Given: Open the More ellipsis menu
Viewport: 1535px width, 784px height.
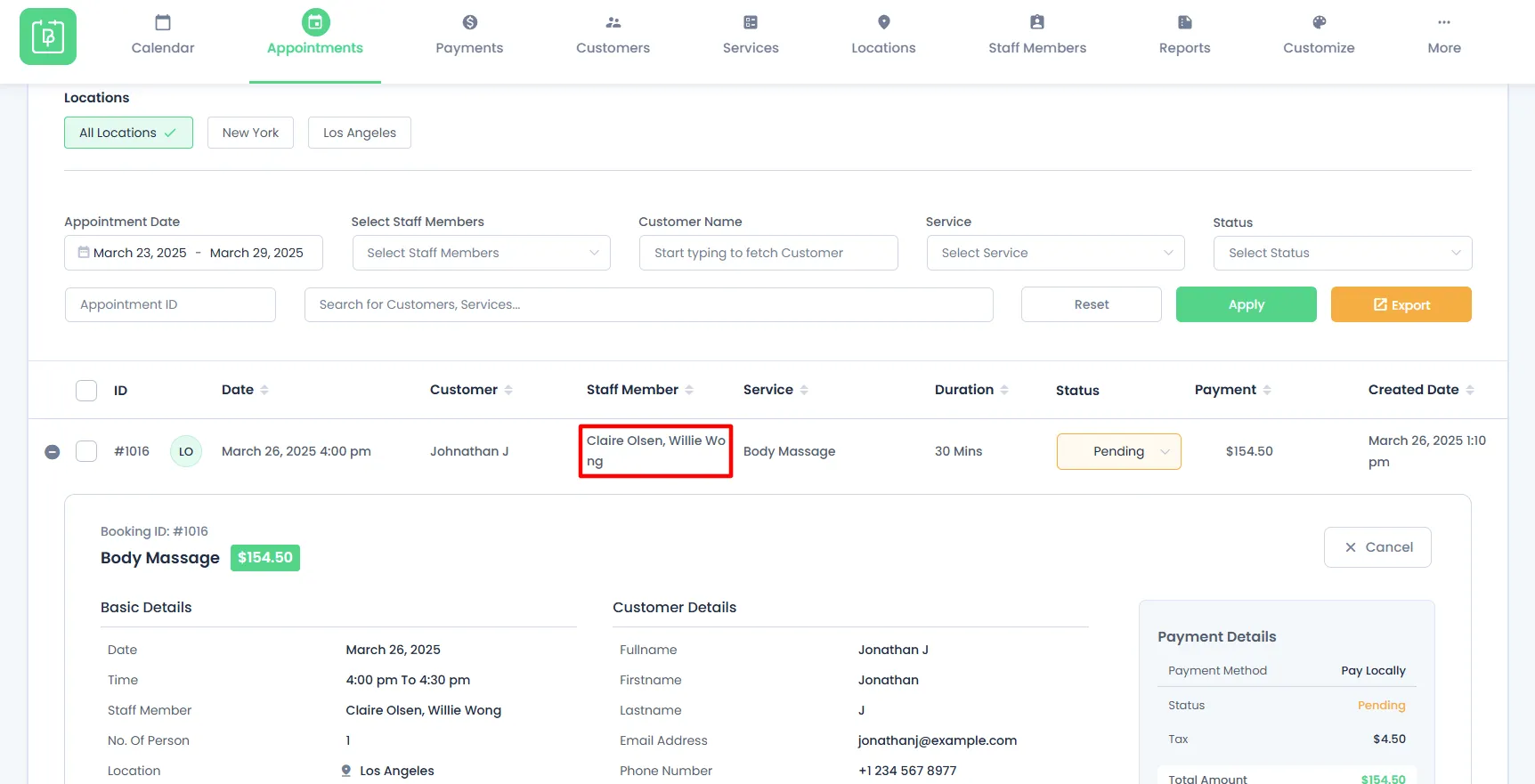Looking at the screenshot, I should click(x=1443, y=22).
